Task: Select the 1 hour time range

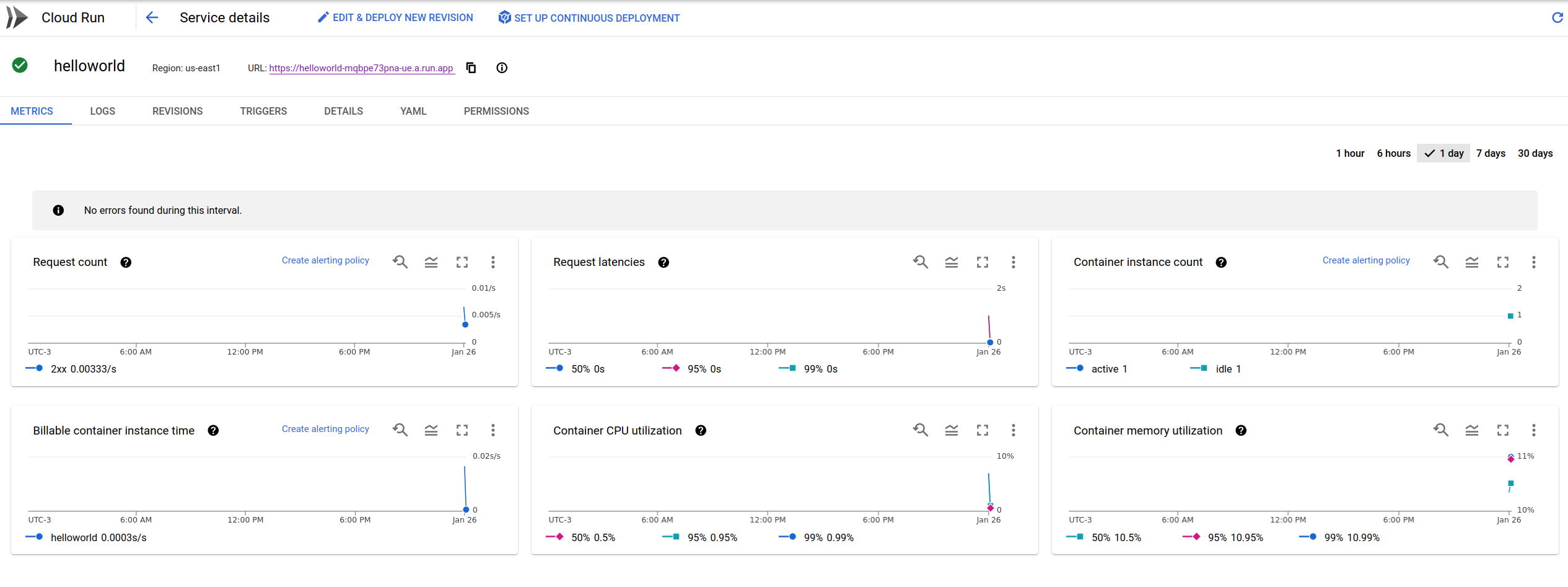Action: tap(1350, 153)
